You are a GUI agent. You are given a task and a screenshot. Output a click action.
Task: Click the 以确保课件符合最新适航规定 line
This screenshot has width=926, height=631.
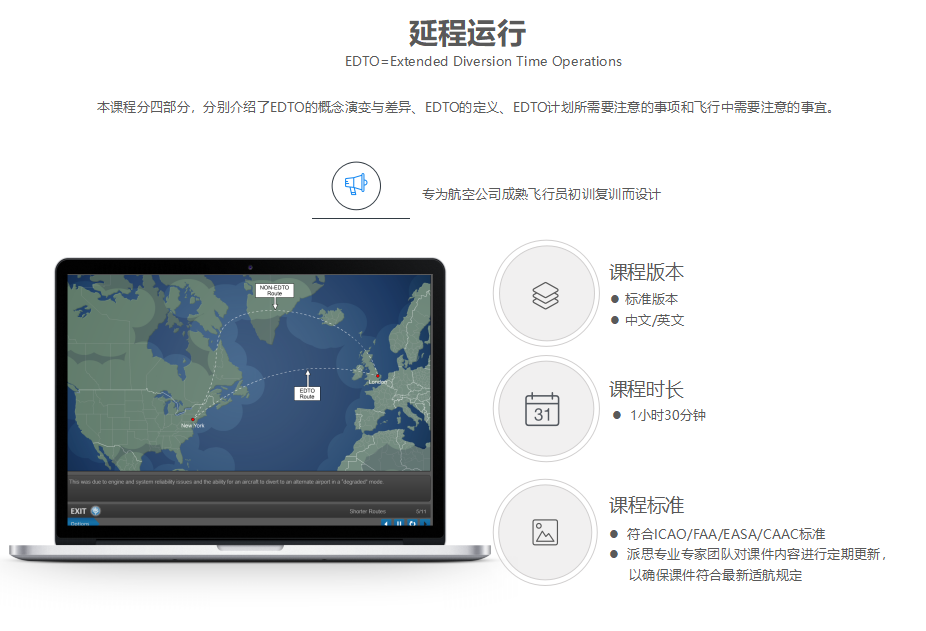(x=715, y=575)
